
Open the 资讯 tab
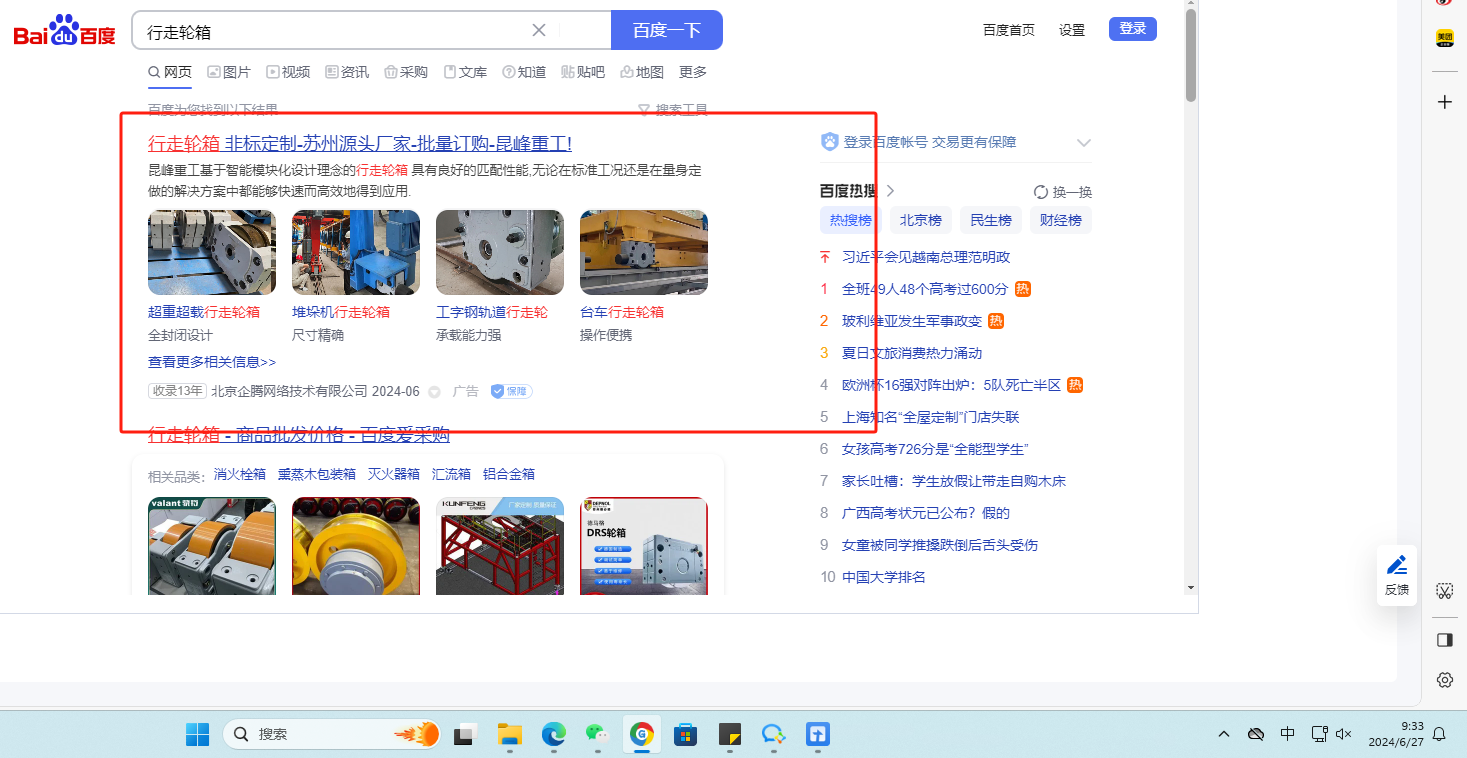point(347,72)
